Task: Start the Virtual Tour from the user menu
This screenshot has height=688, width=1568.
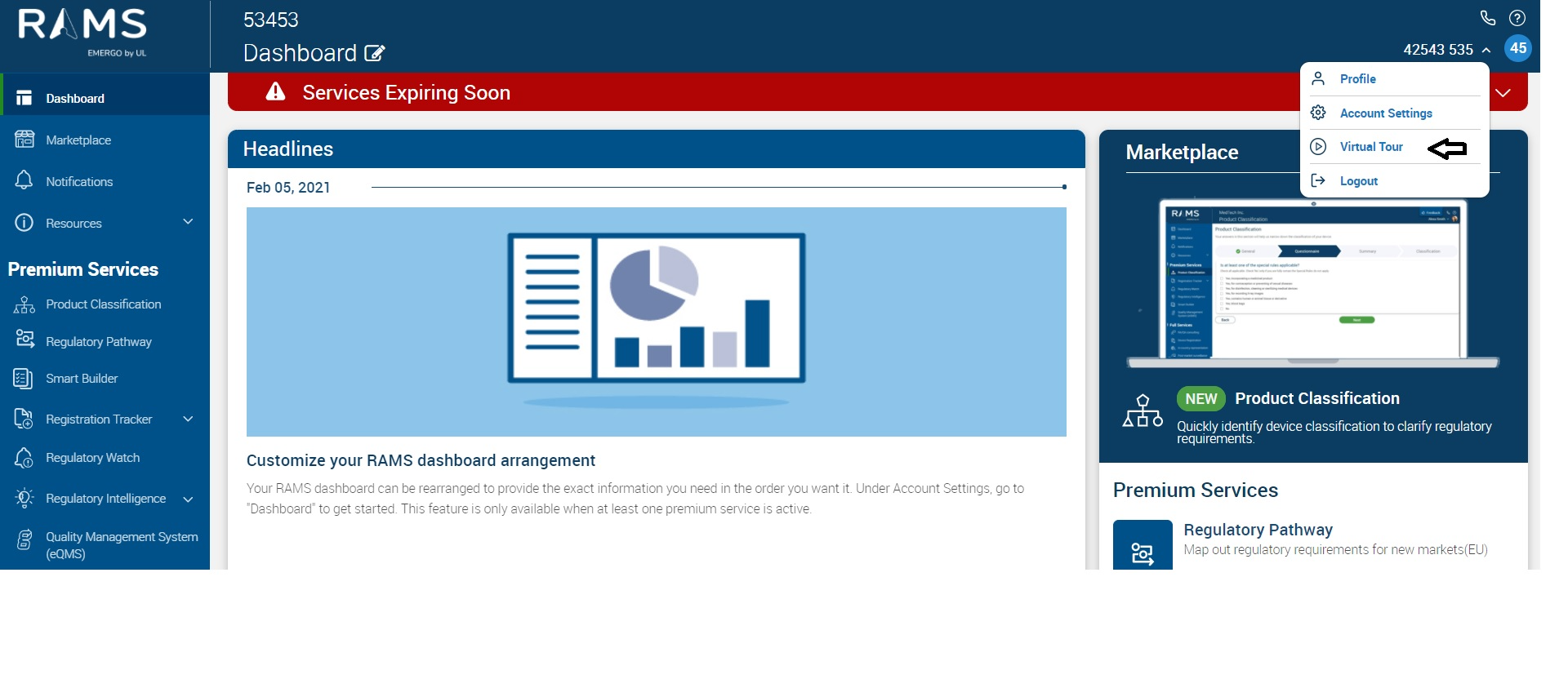Action: [1371, 147]
